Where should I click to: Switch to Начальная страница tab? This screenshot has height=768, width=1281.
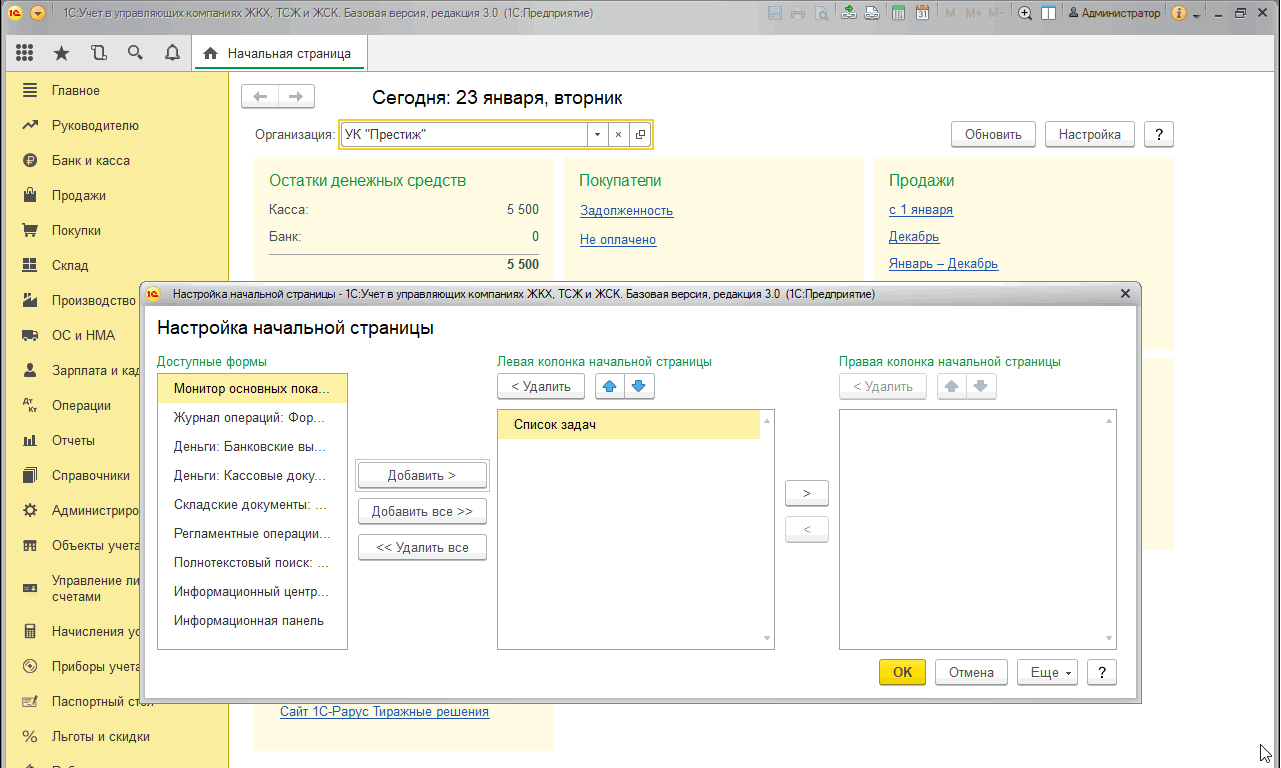click(x=280, y=54)
